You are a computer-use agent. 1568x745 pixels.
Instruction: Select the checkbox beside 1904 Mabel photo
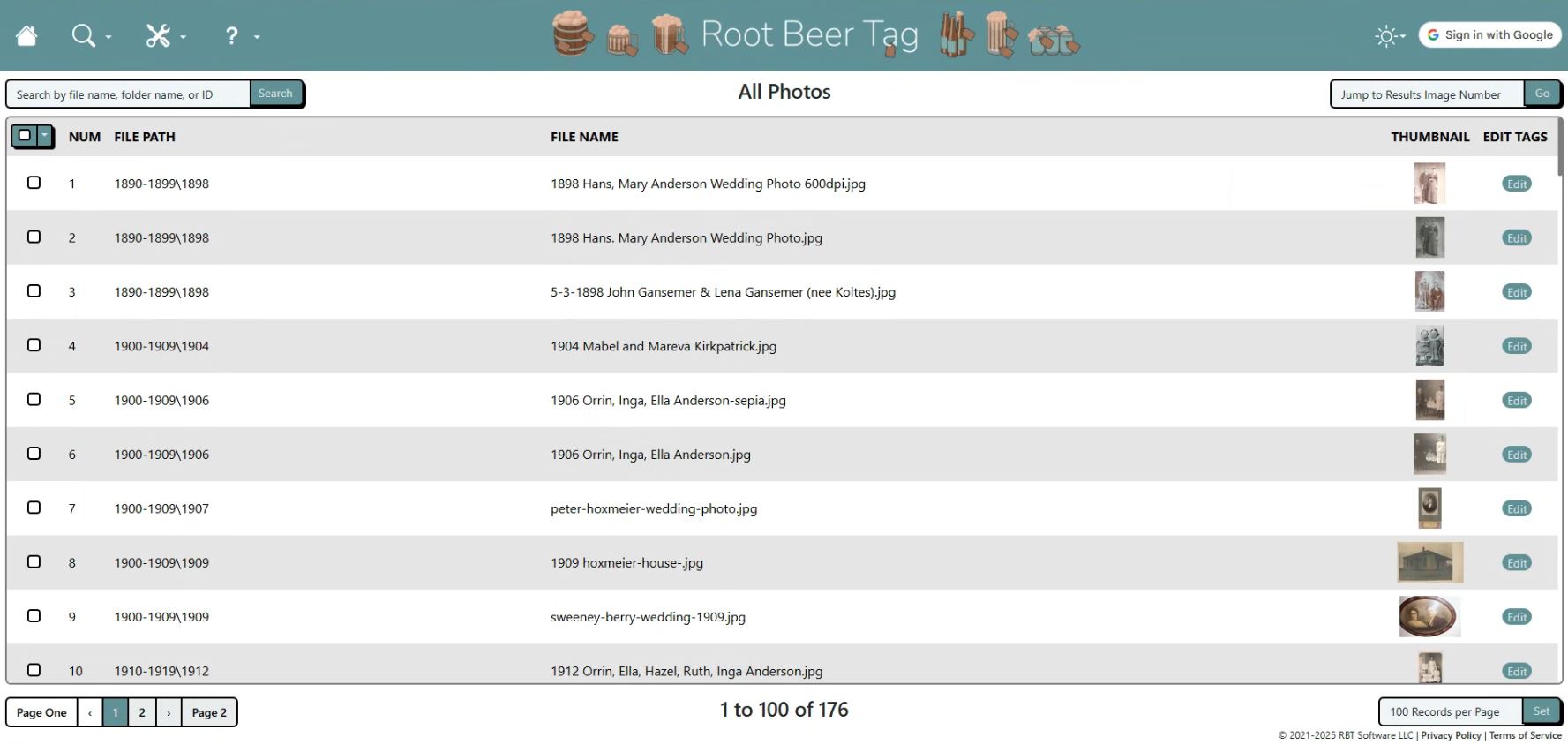click(x=34, y=345)
